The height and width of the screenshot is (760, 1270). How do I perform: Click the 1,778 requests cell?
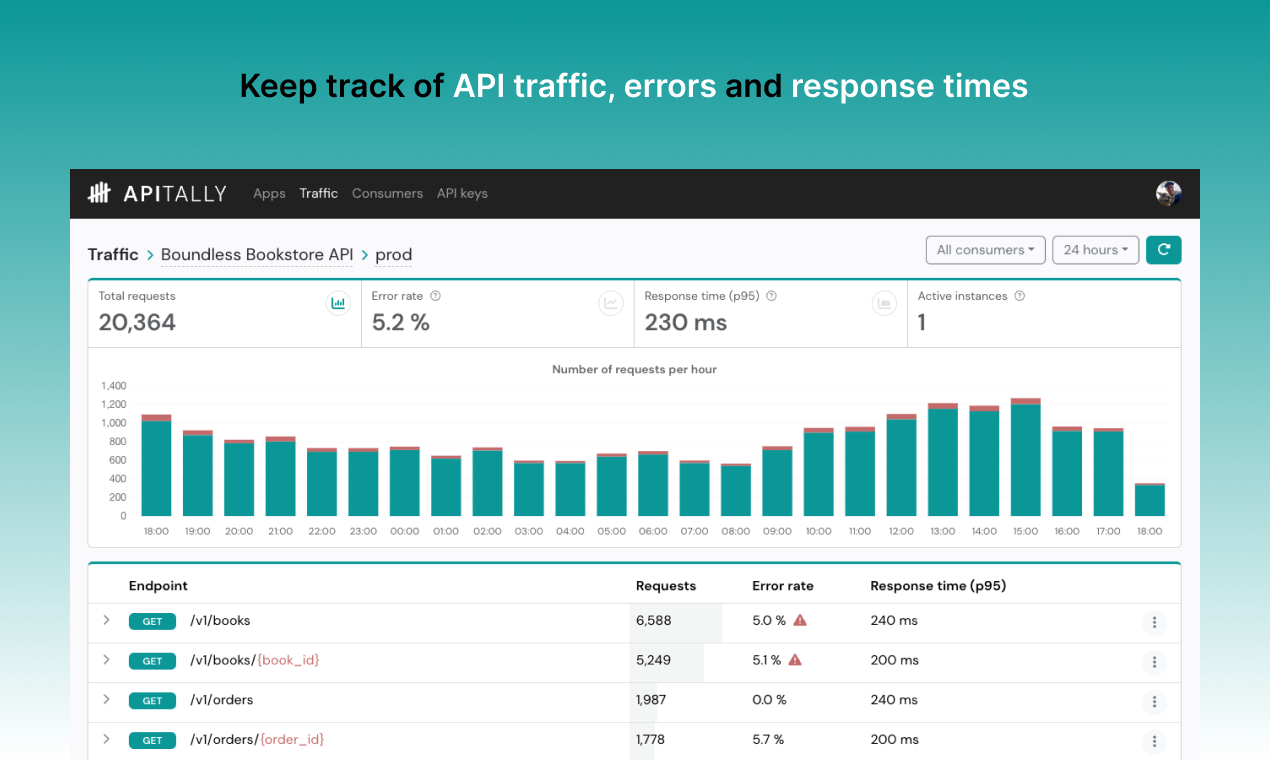[650, 739]
